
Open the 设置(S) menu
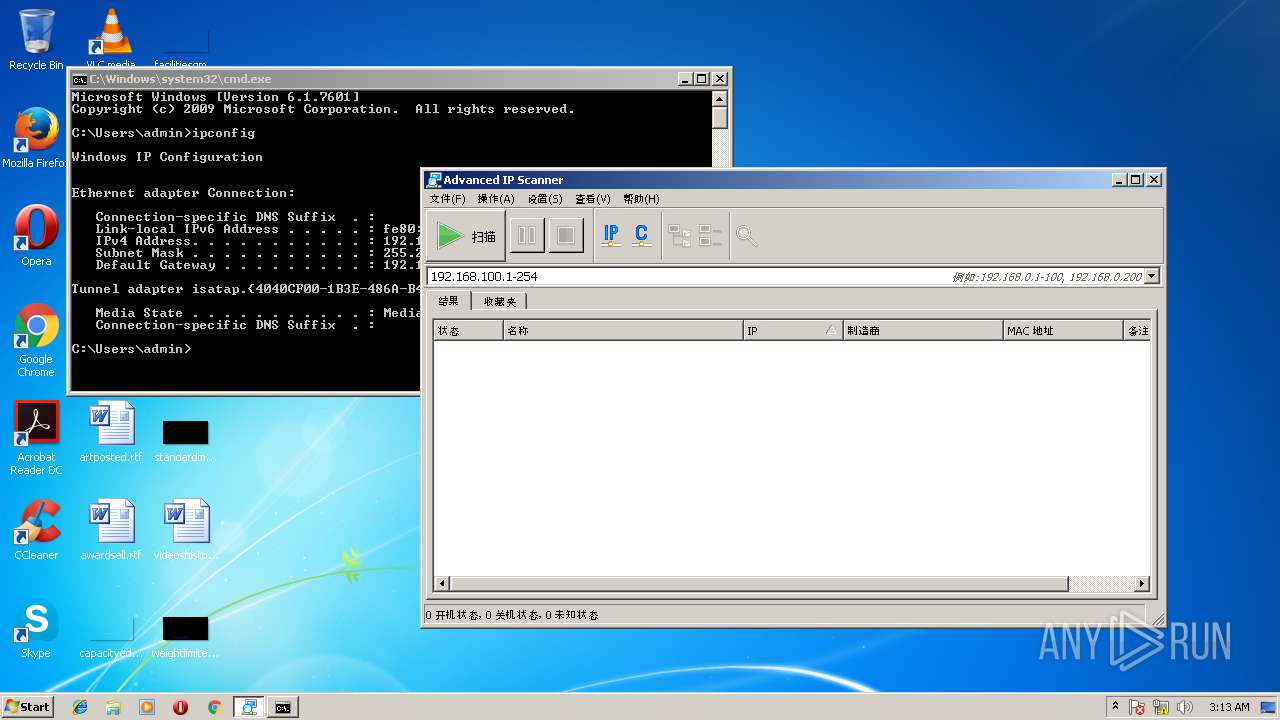point(545,199)
